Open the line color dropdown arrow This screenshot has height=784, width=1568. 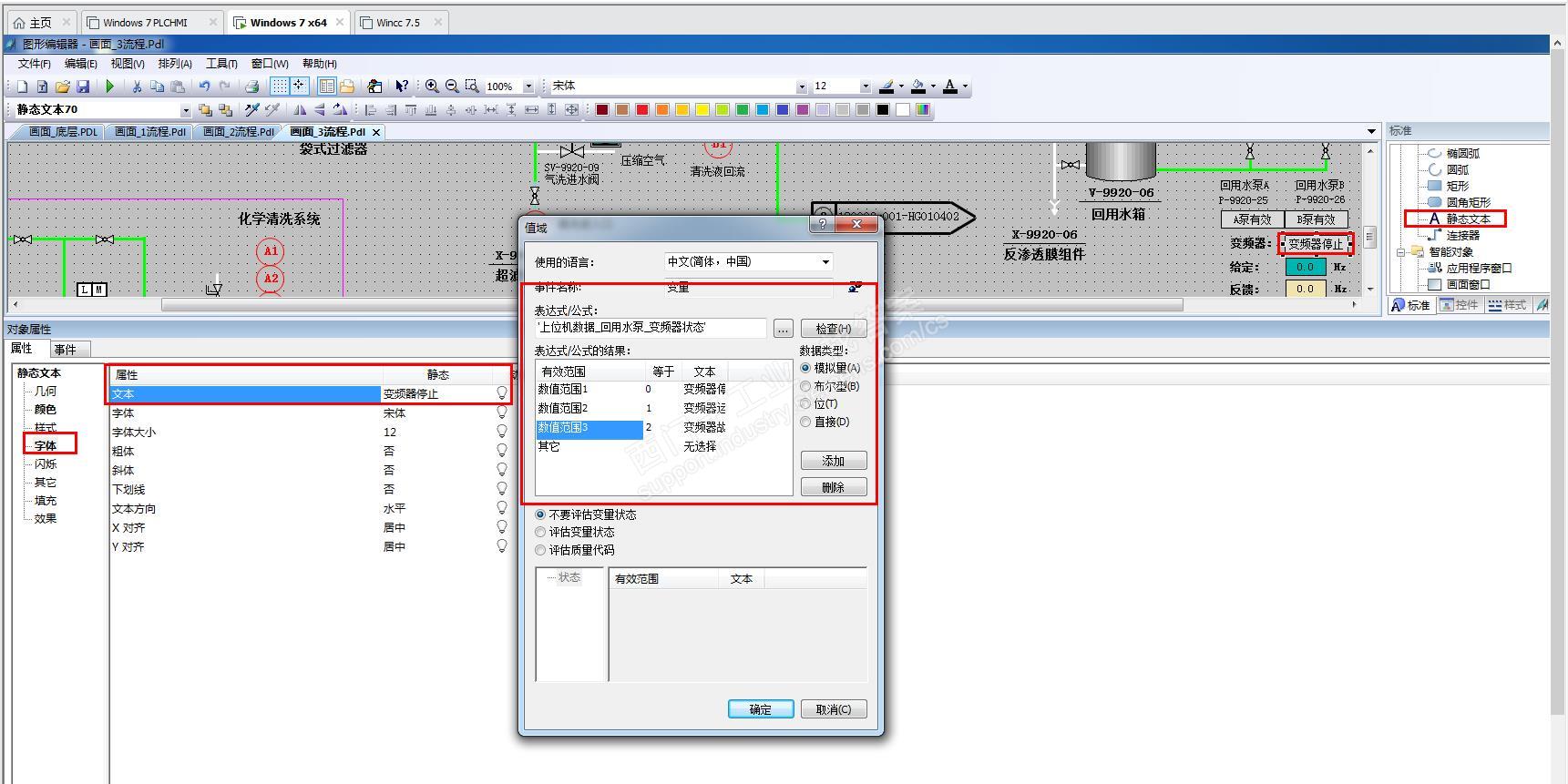coord(901,87)
